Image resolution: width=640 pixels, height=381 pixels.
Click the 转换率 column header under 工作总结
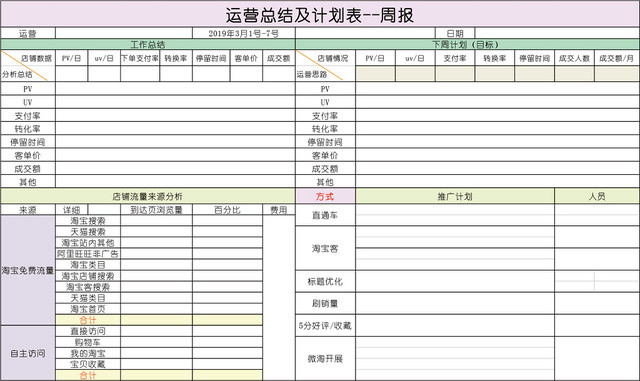tap(176, 58)
